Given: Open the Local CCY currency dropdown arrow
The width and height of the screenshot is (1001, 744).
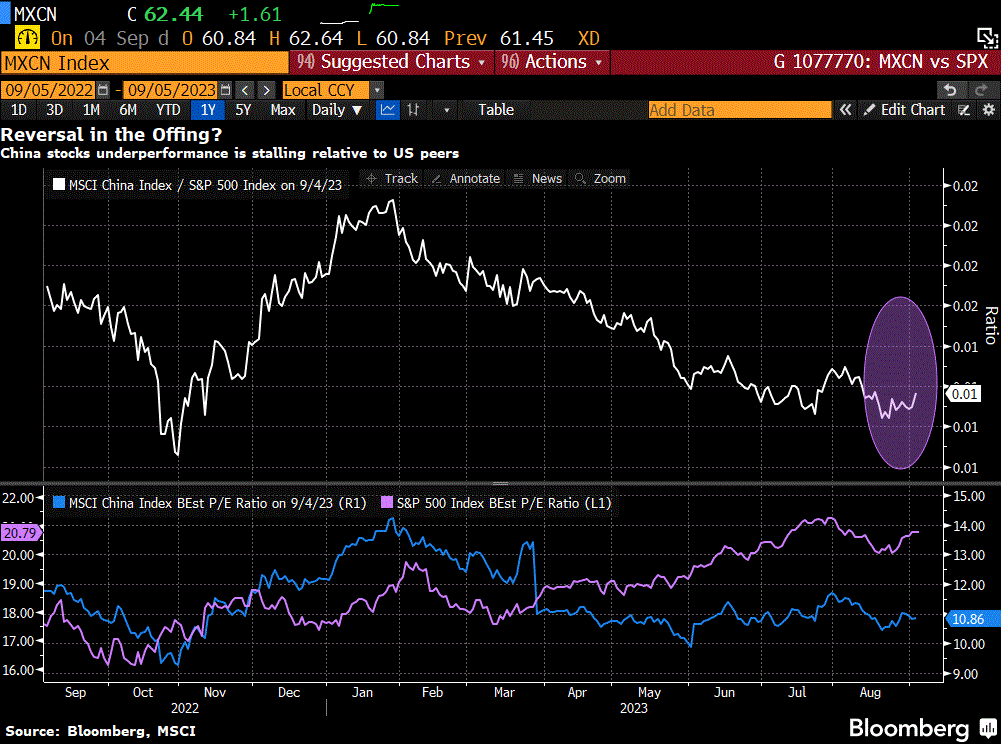Looking at the screenshot, I should [377, 90].
